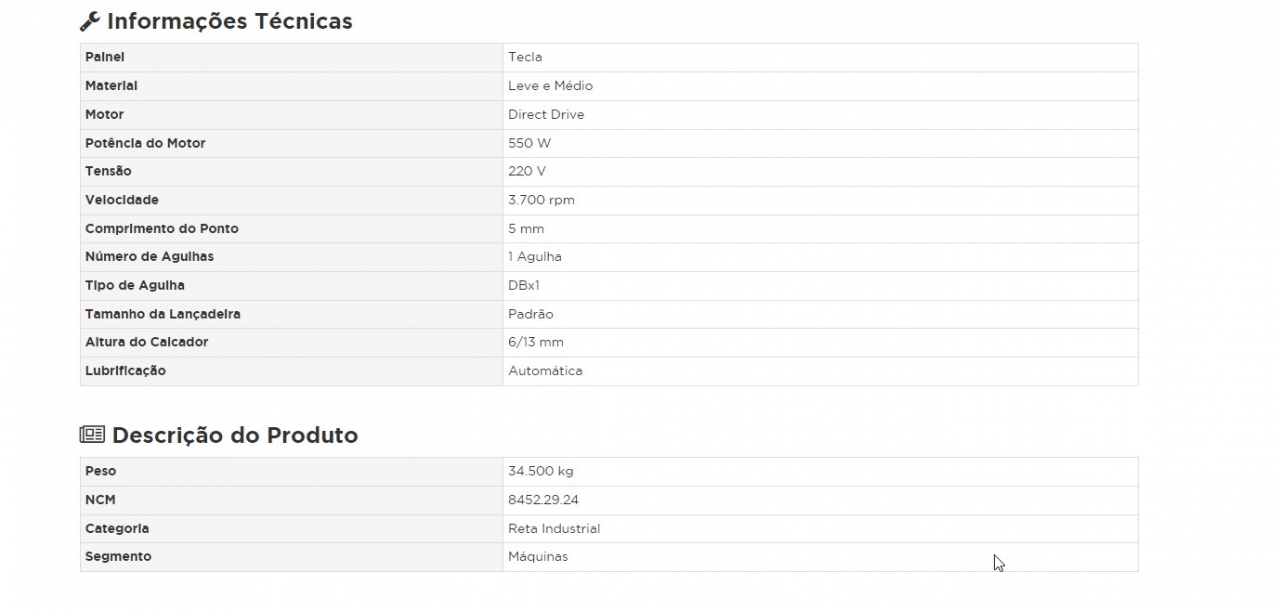The image size is (1280, 611).
Task: Click the Painel row label
Action: pyautogui.click(x=105, y=57)
